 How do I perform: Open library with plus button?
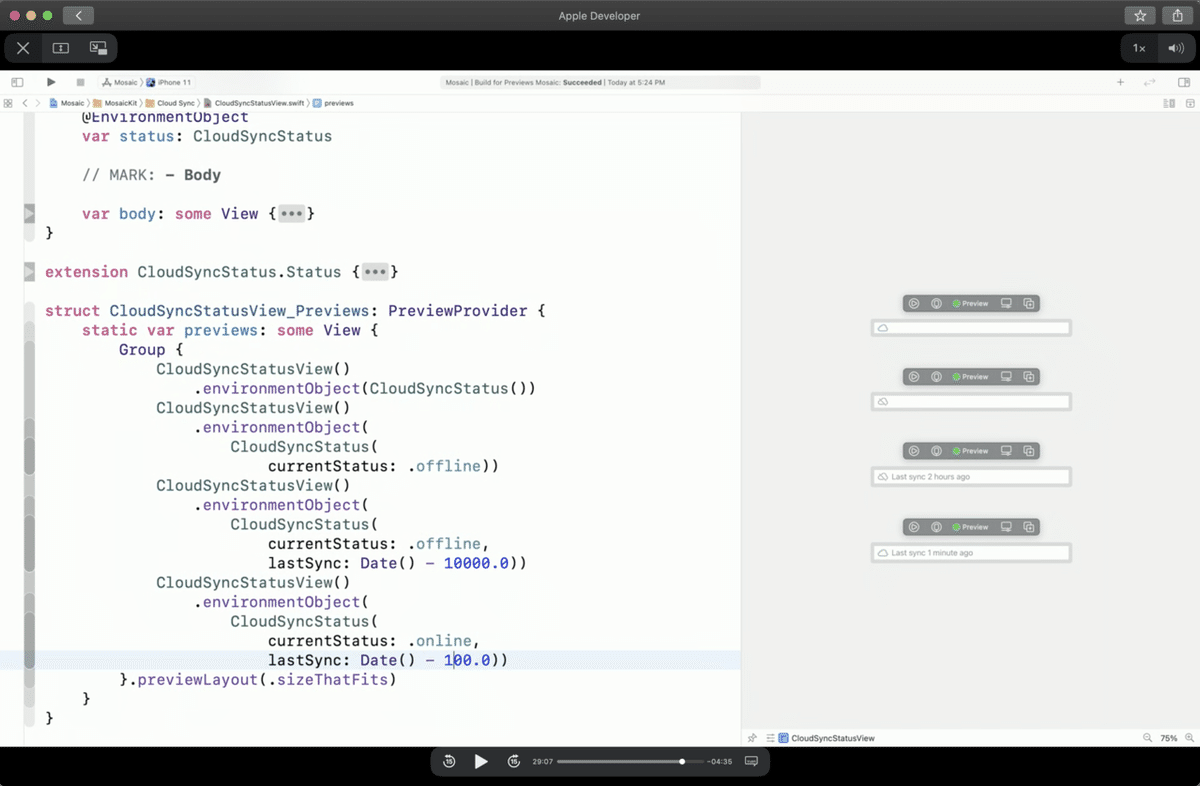click(1120, 82)
